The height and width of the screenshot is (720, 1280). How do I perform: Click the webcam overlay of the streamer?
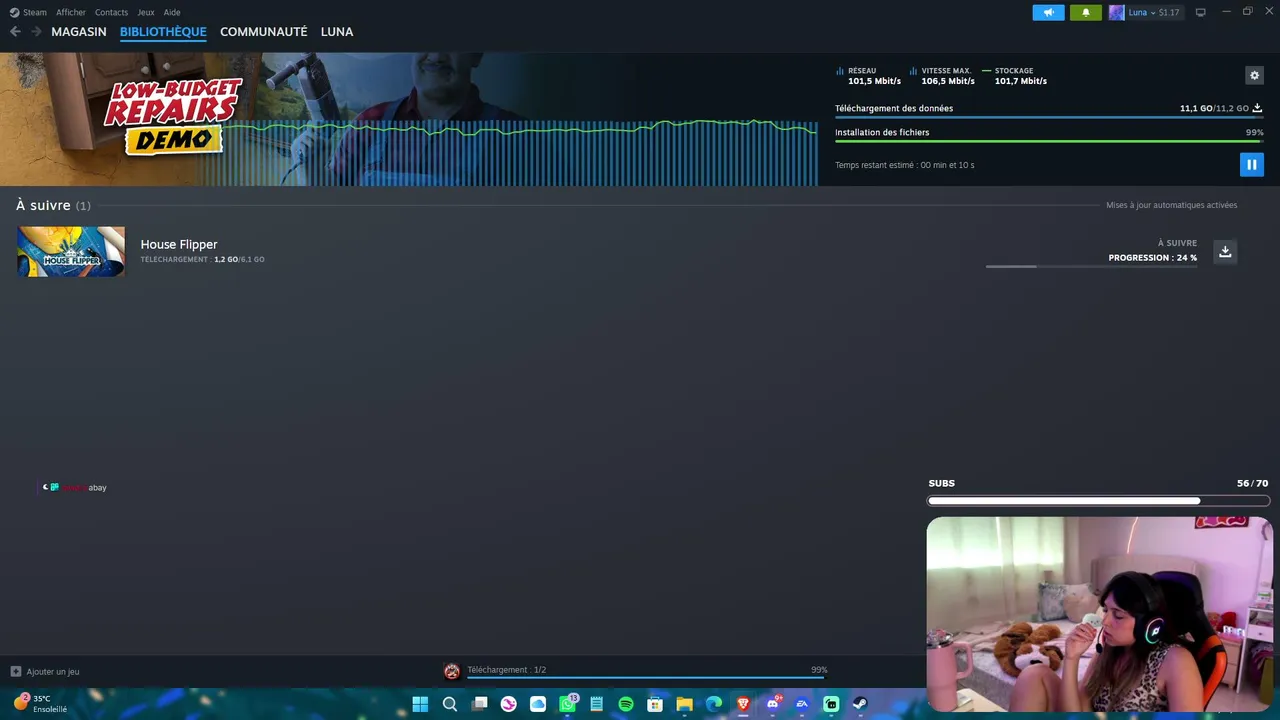point(1100,614)
